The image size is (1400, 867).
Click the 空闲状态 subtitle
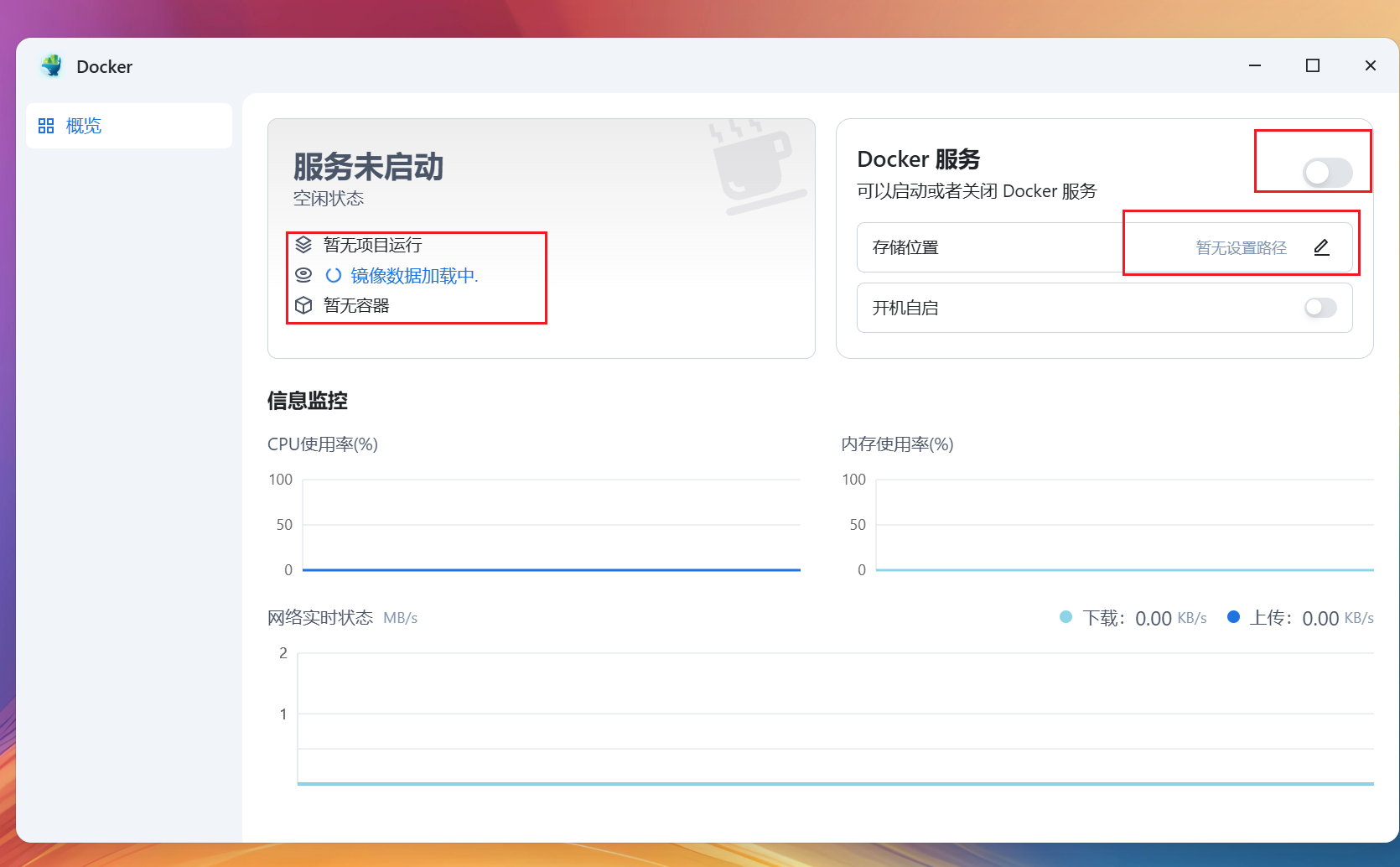(329, 199)
